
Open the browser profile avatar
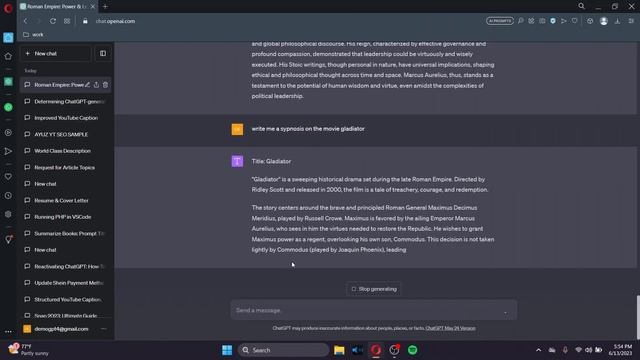point(604,21)
